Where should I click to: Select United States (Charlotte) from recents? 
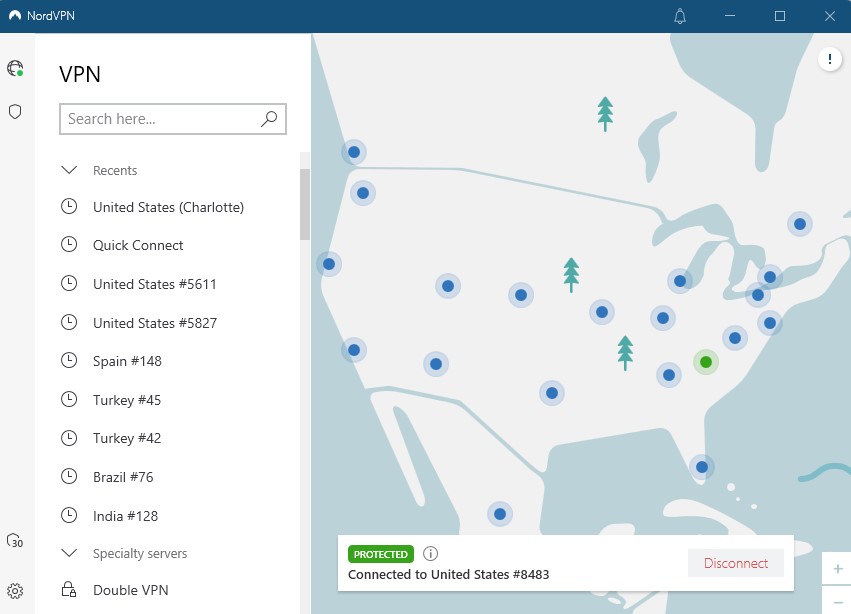coord(168,207)
